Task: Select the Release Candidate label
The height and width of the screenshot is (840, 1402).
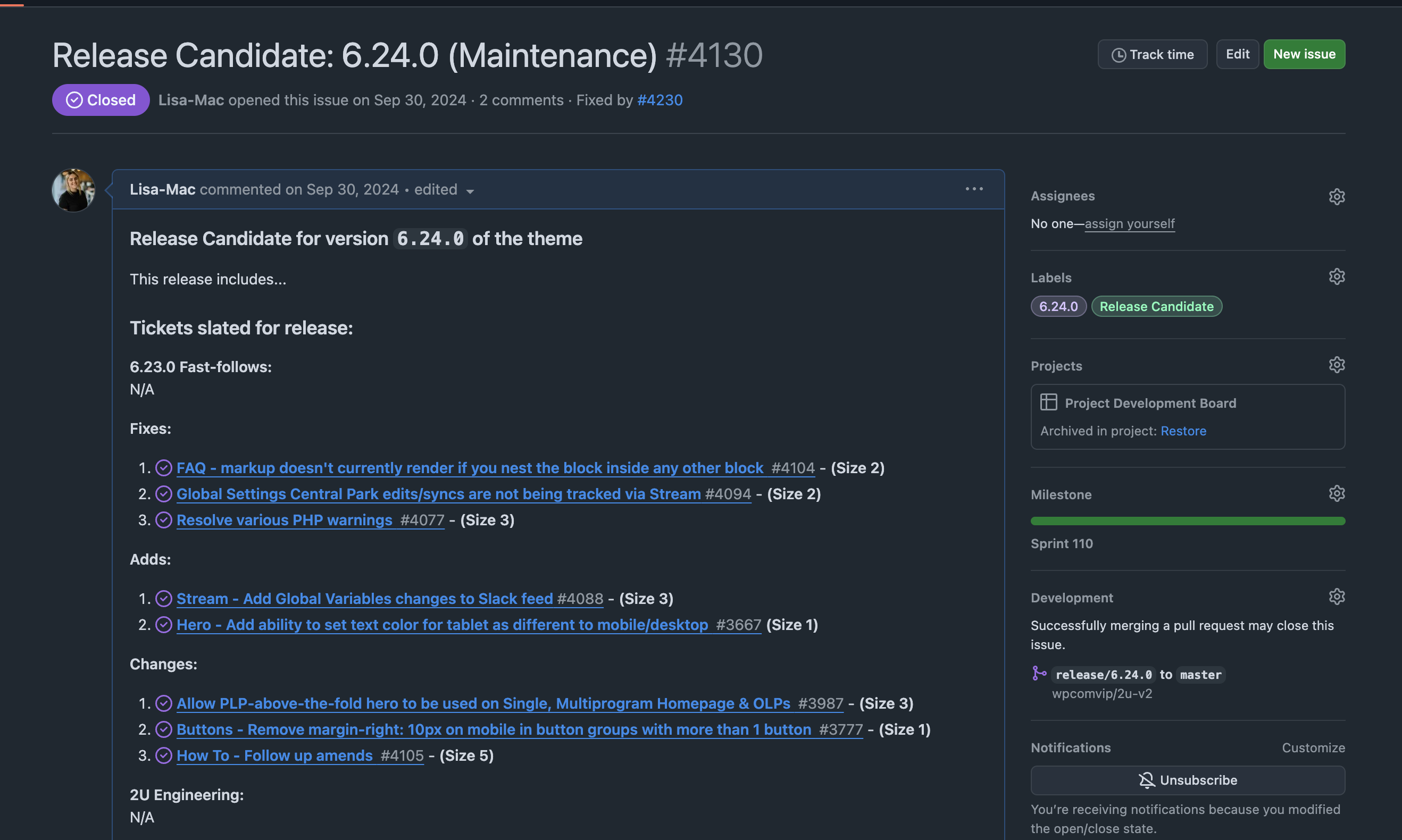Action: (x=1156, y=306)
